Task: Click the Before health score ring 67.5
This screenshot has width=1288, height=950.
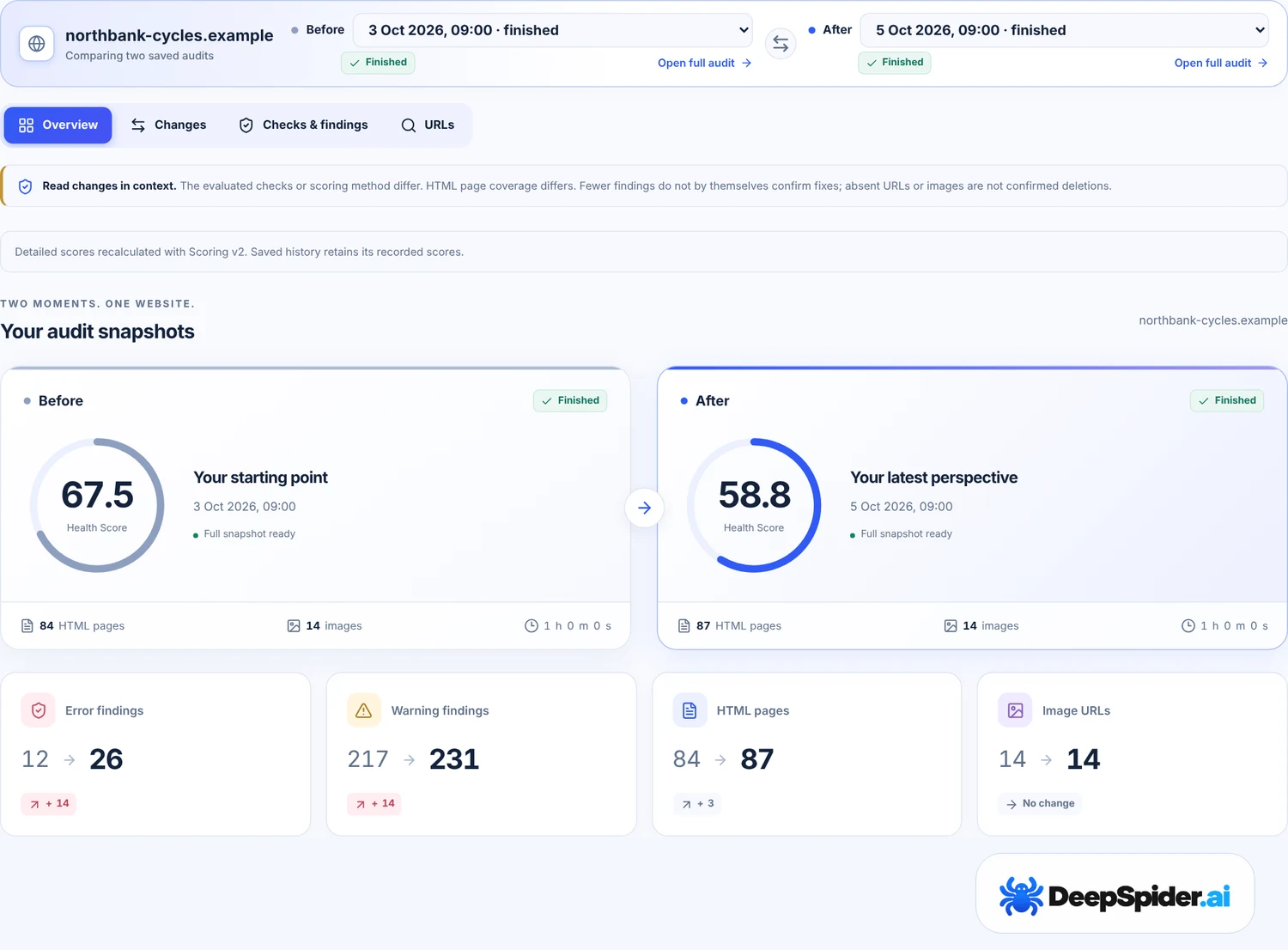Action: [97, 505]
